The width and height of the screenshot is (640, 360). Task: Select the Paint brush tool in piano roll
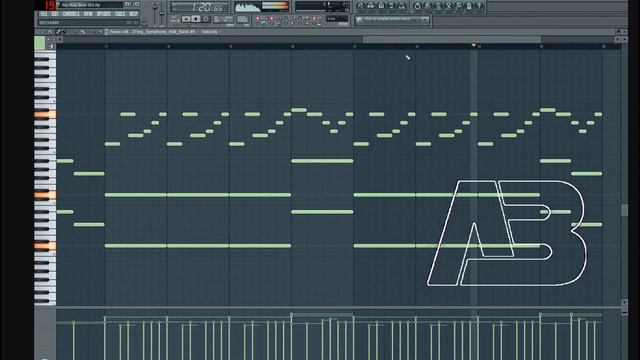click(64, 31)
